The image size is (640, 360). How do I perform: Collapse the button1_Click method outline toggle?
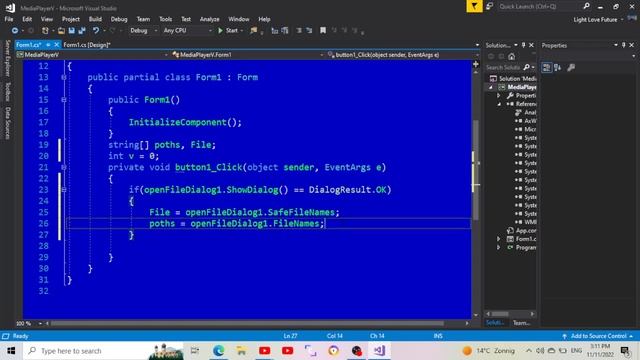[64, 167]
